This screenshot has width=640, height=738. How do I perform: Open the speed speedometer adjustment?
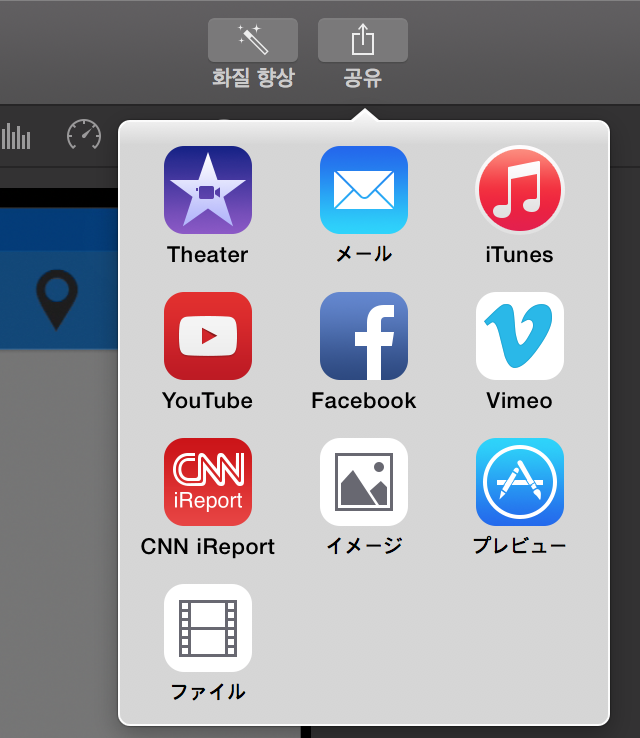84,135
